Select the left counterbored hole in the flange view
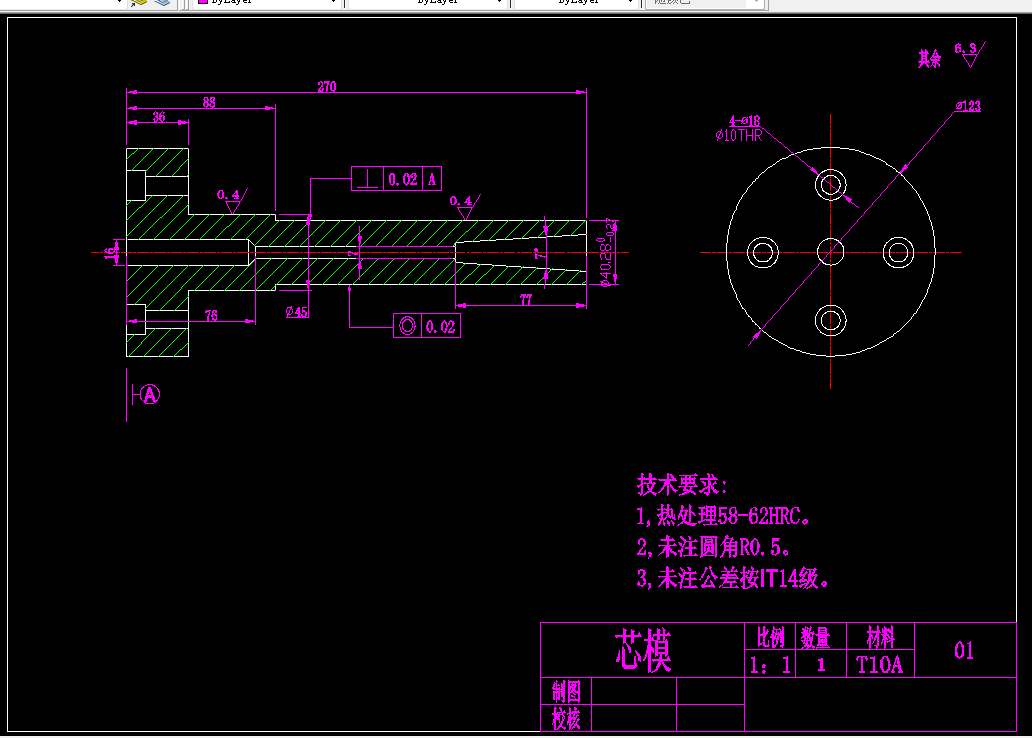The image size is (1032, 738). (x=763, y=252)
